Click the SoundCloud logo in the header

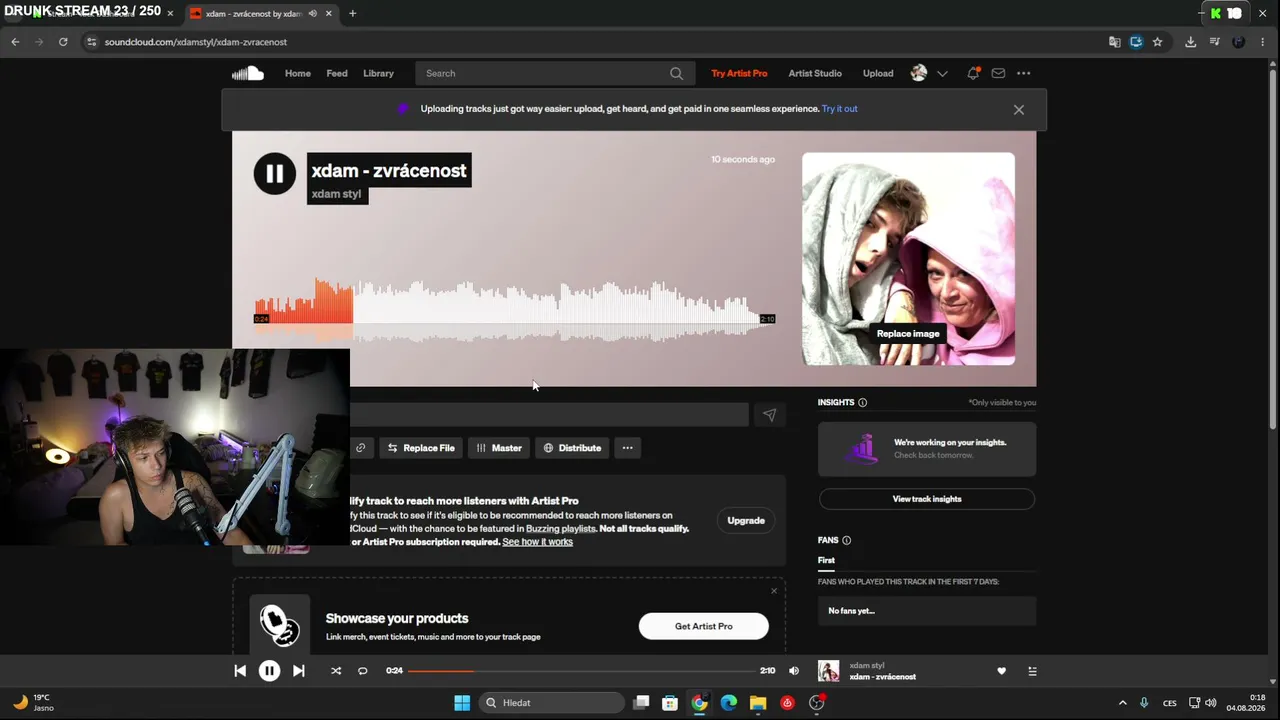click(248, 73)
